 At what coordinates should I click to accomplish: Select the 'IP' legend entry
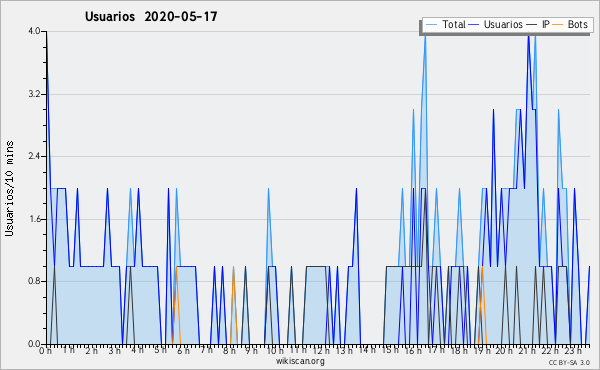(x=538, y=24)
